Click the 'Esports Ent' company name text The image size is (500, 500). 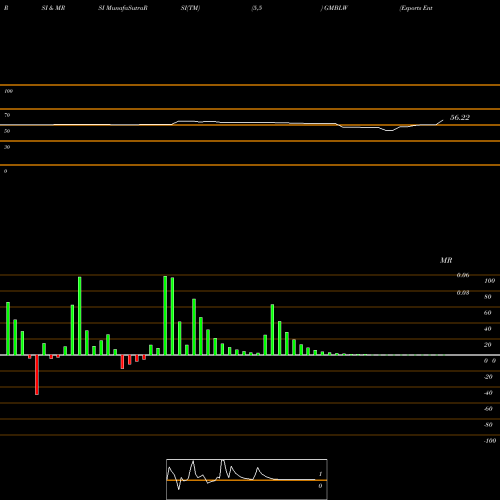click(416, 8)
